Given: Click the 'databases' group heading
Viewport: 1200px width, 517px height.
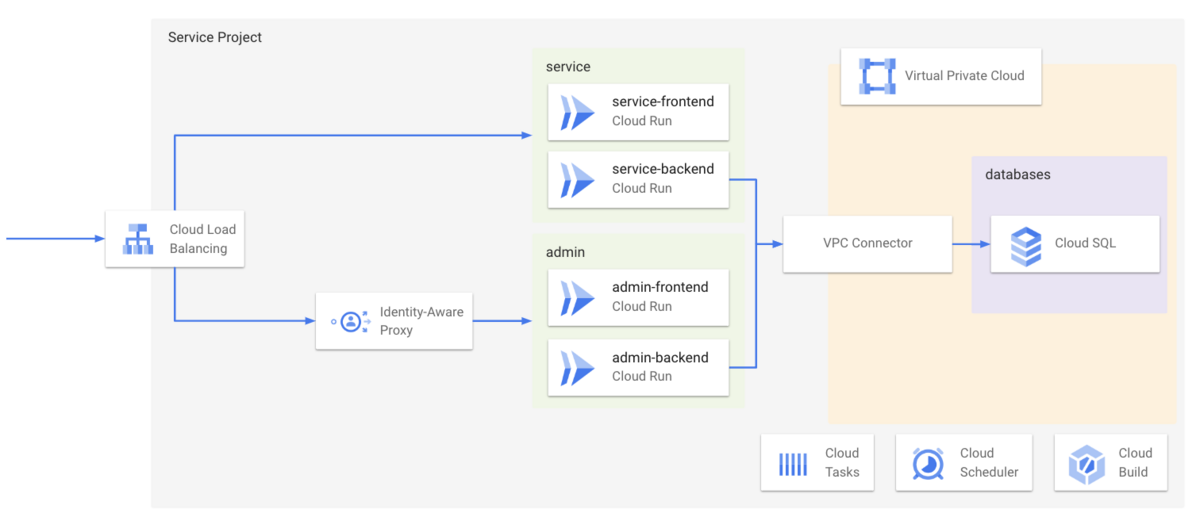Looking at the screenshot, I should pyautogui.click(x=1018, y=175).
